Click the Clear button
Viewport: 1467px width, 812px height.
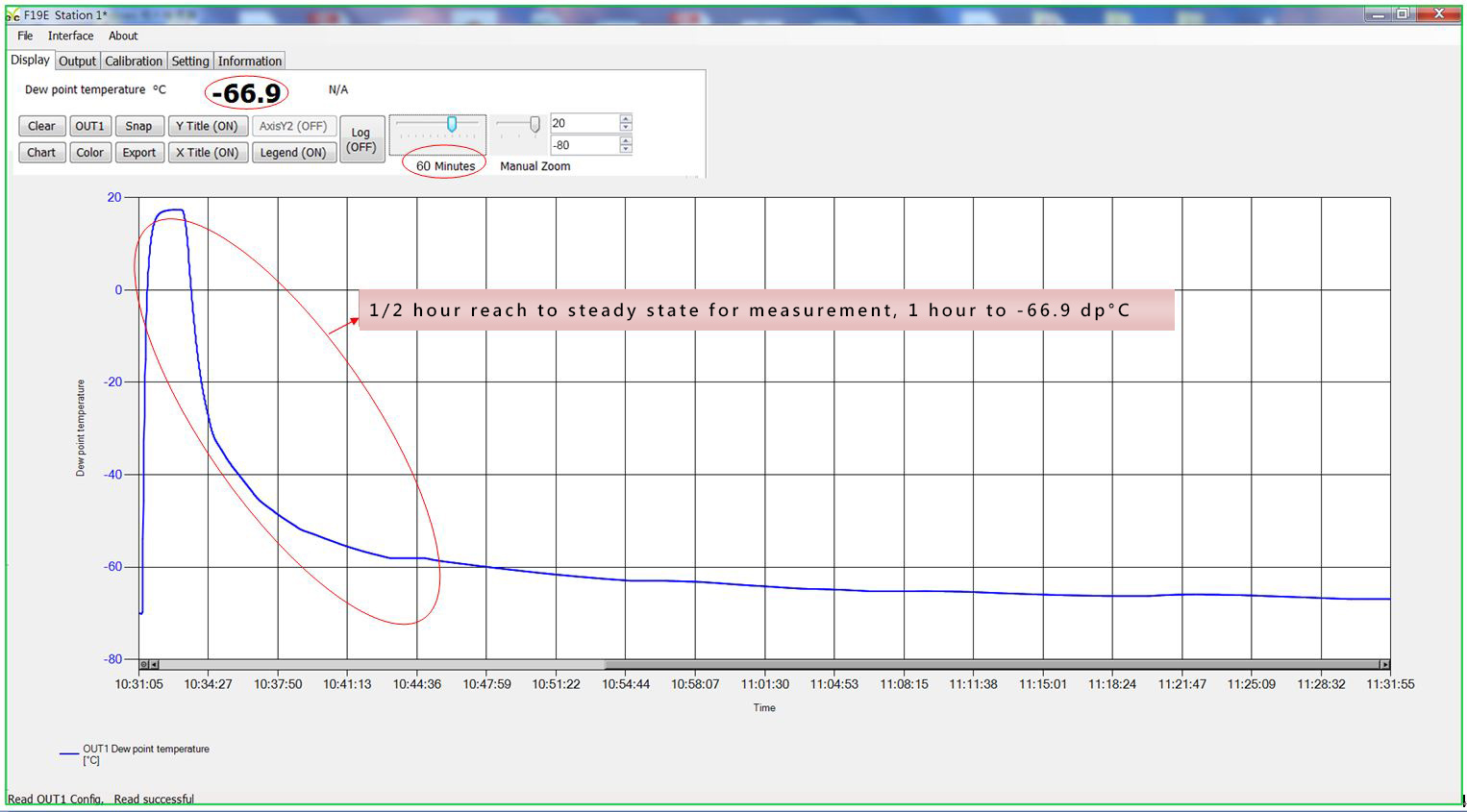[41, 126]
